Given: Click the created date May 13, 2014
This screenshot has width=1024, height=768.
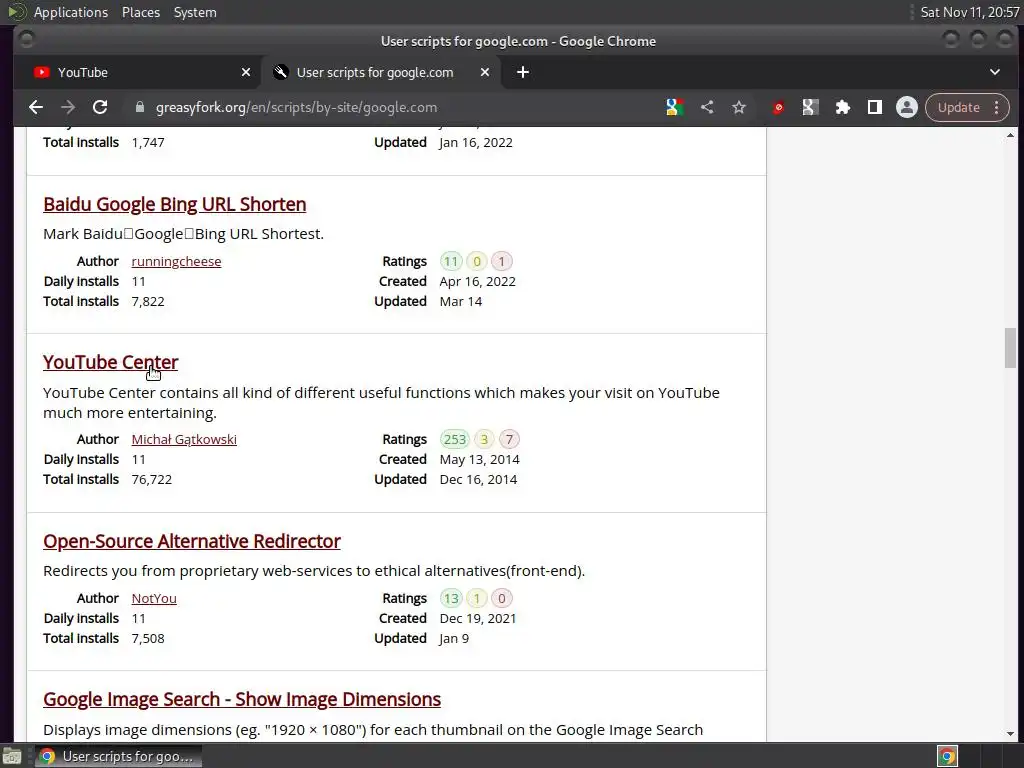Looking at the screenshot, I should [479, 460].
